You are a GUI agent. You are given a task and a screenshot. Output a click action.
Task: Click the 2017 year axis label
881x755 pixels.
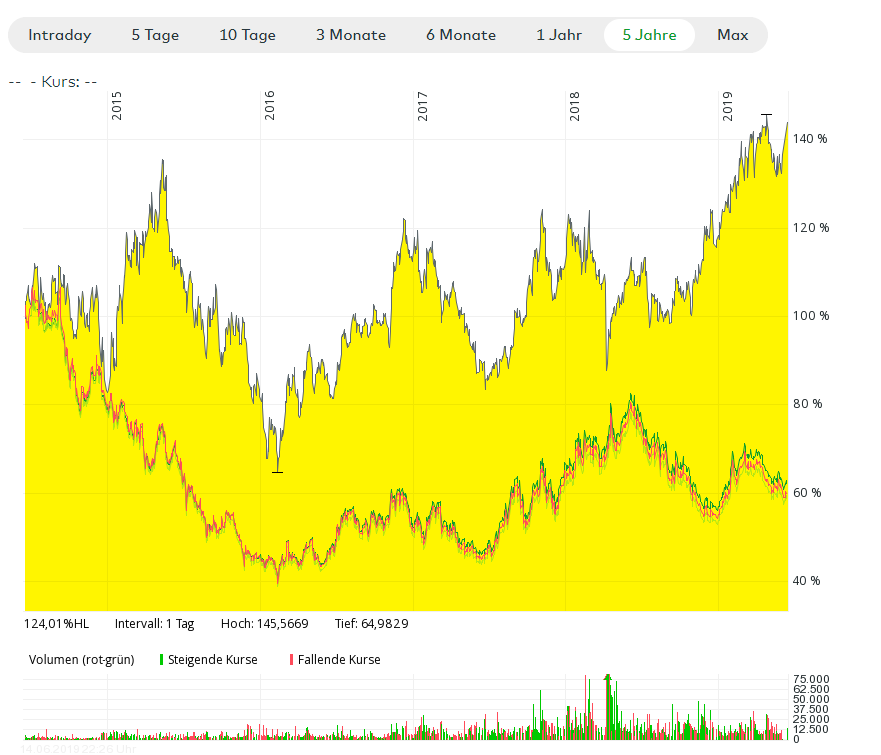pos(423,106)
